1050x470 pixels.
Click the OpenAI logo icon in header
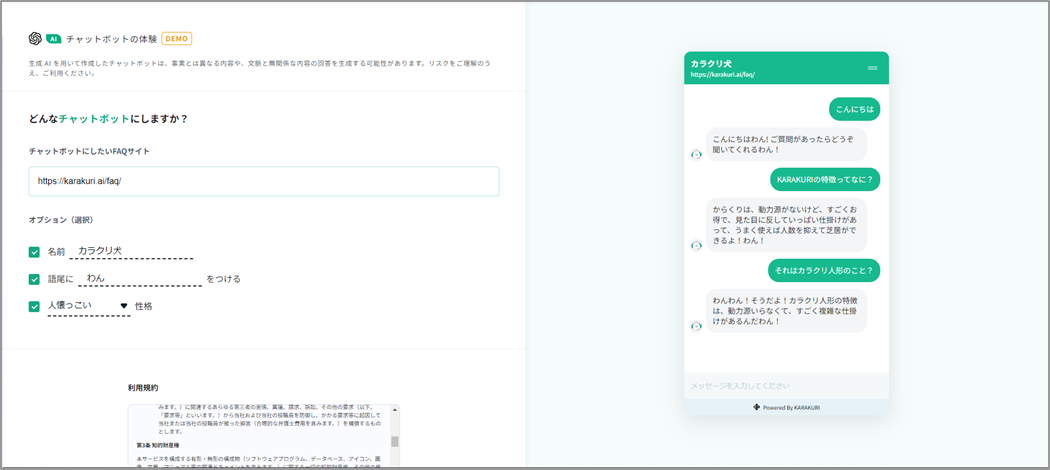(x=35, y=39)
